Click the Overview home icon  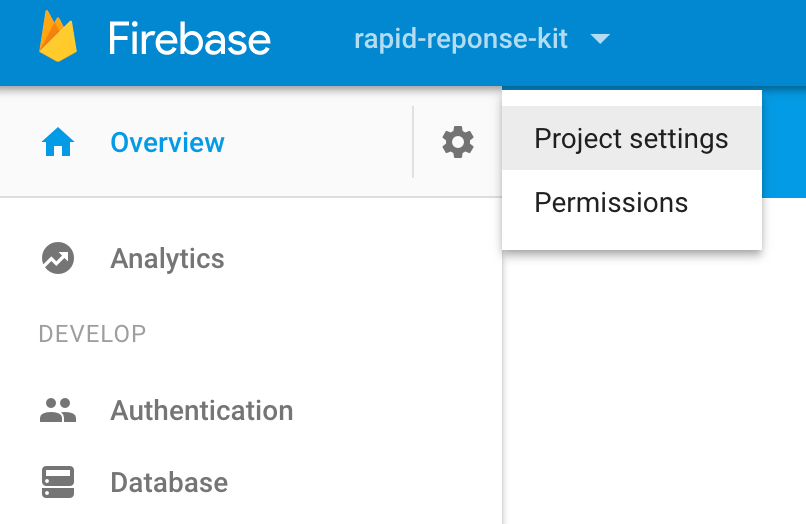[58, 143]
